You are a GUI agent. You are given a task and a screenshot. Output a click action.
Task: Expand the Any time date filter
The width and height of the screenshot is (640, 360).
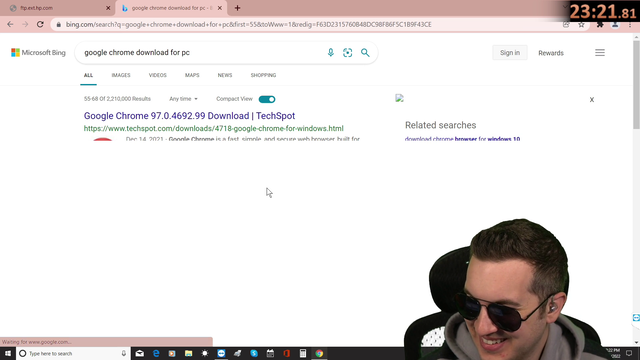tap(183, 99)
